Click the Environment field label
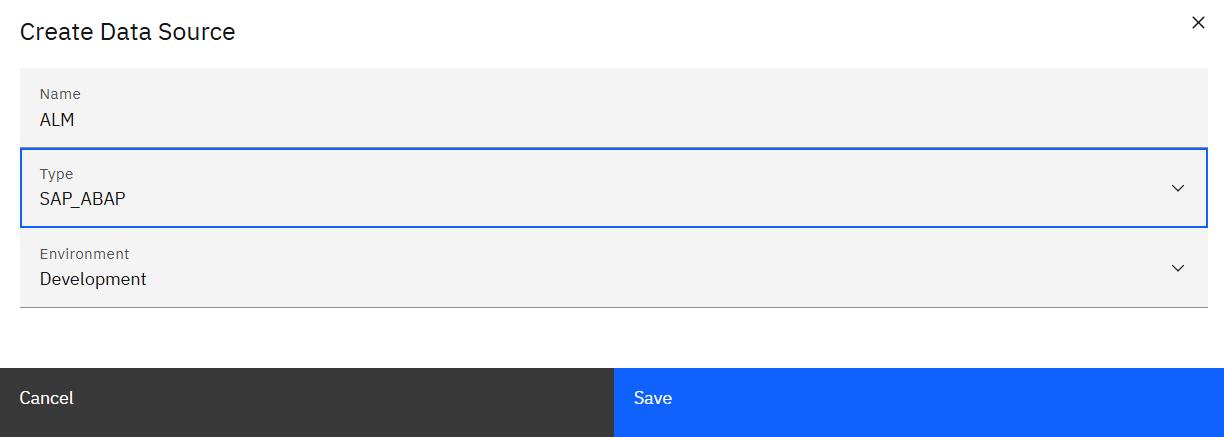 [x=84, y=254]
